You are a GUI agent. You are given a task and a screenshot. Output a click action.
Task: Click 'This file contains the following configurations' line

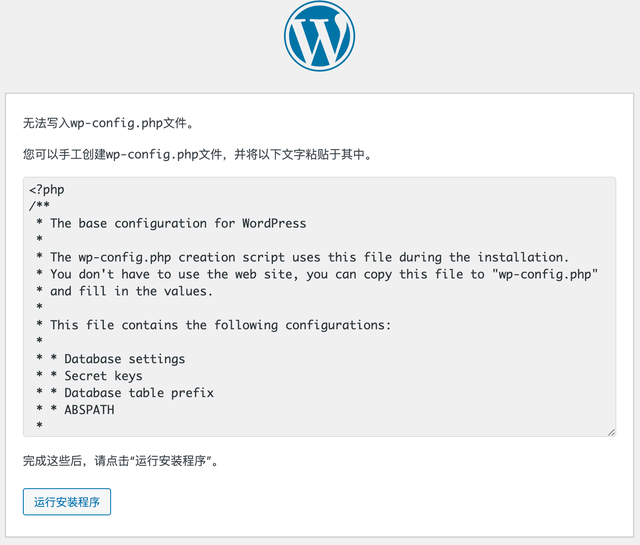[220, 325]
